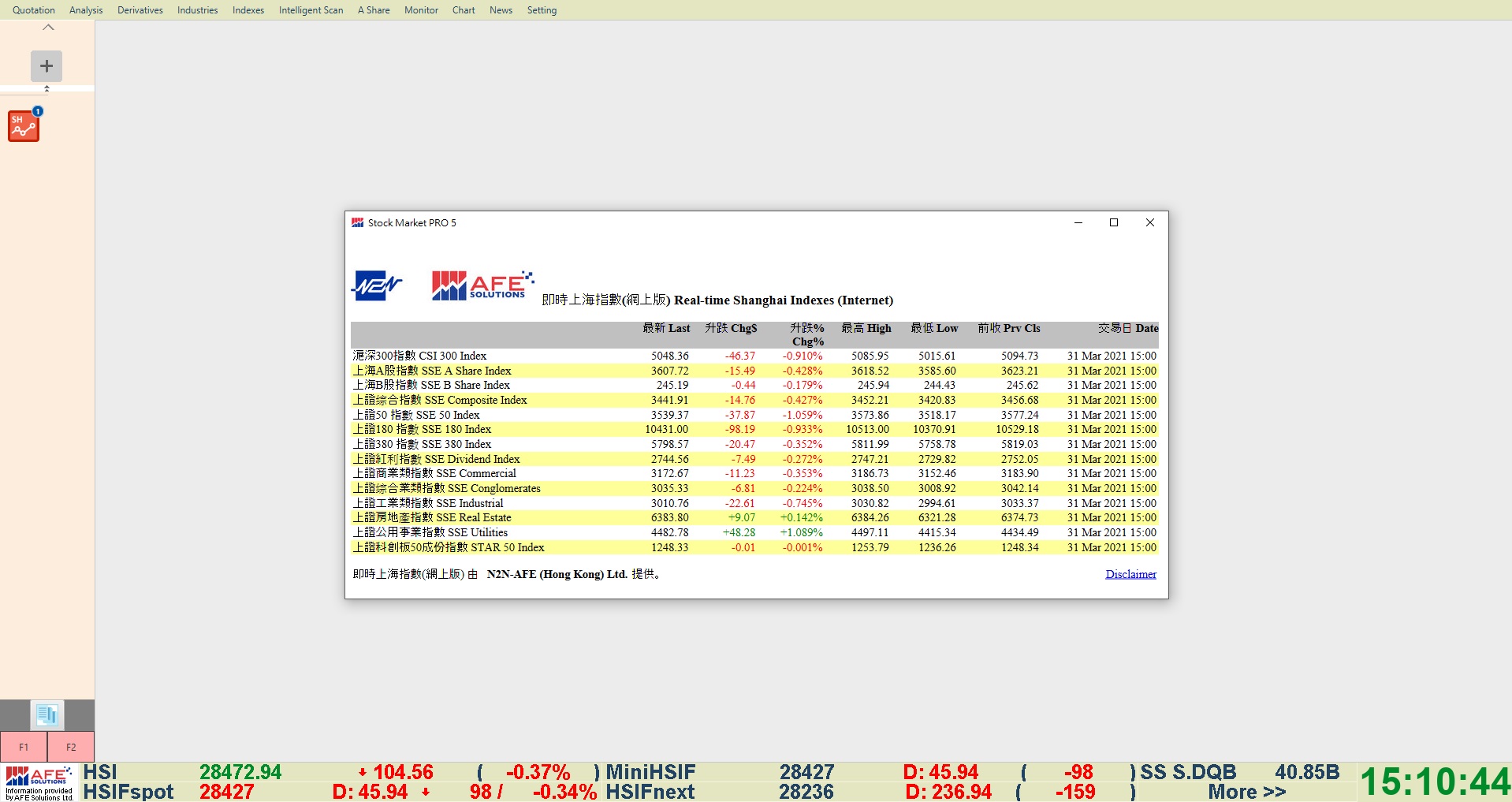Viewport: 1512px width, 802px height.
Task: Click the plus add-panel icon in sidebar
Action: click(47, 66)
